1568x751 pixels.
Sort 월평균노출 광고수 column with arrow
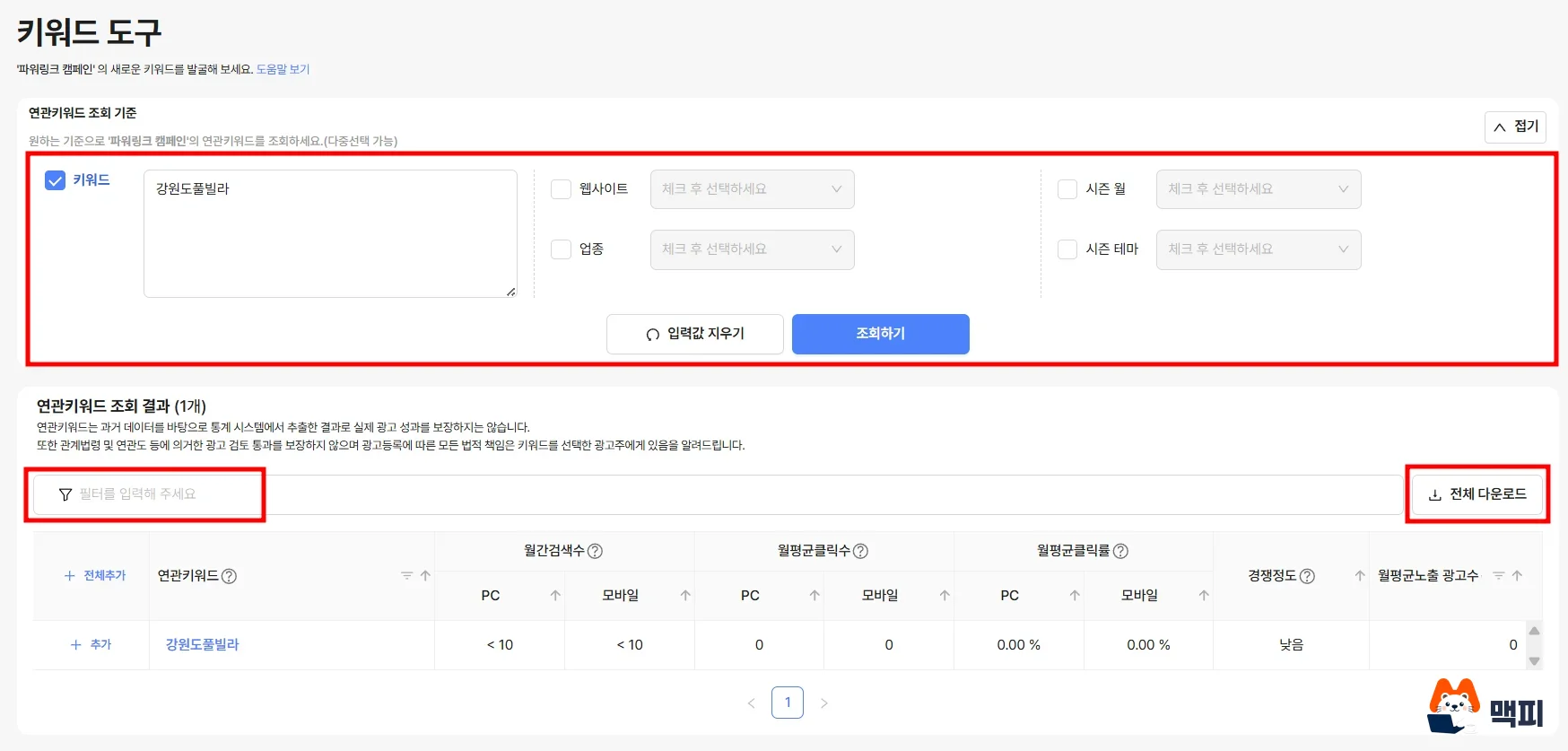tap(1517, 576)
